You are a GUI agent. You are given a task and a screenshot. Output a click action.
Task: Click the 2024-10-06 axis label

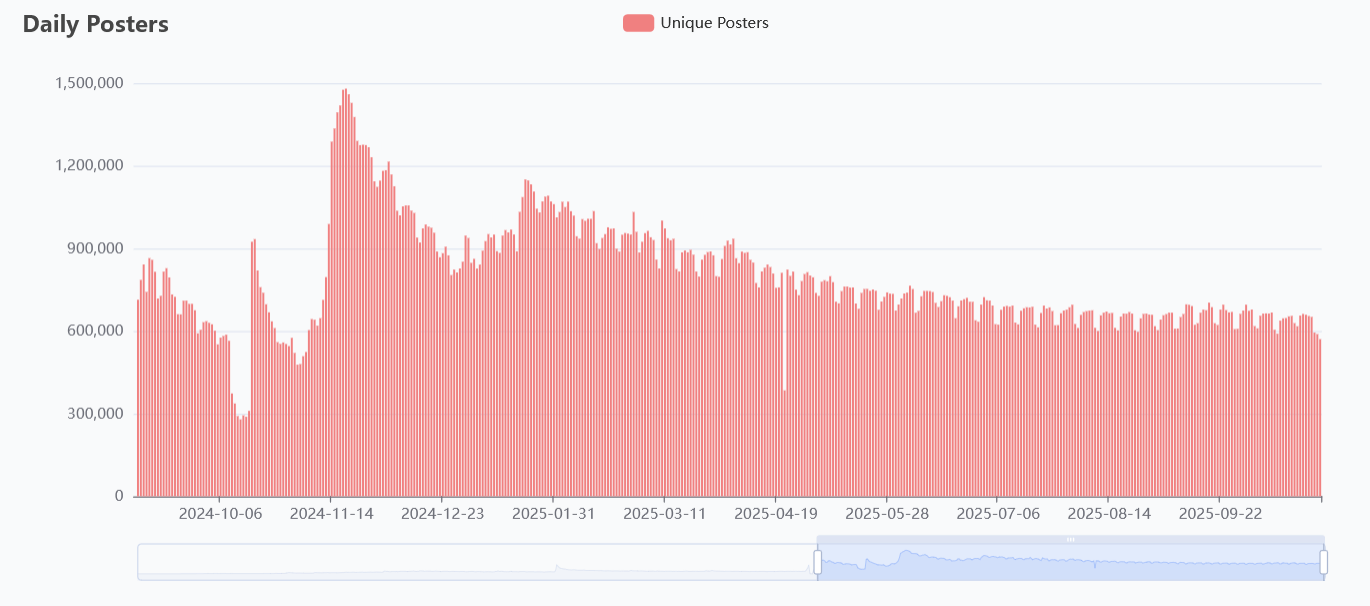pyautogui.click(x=220, y=514)
